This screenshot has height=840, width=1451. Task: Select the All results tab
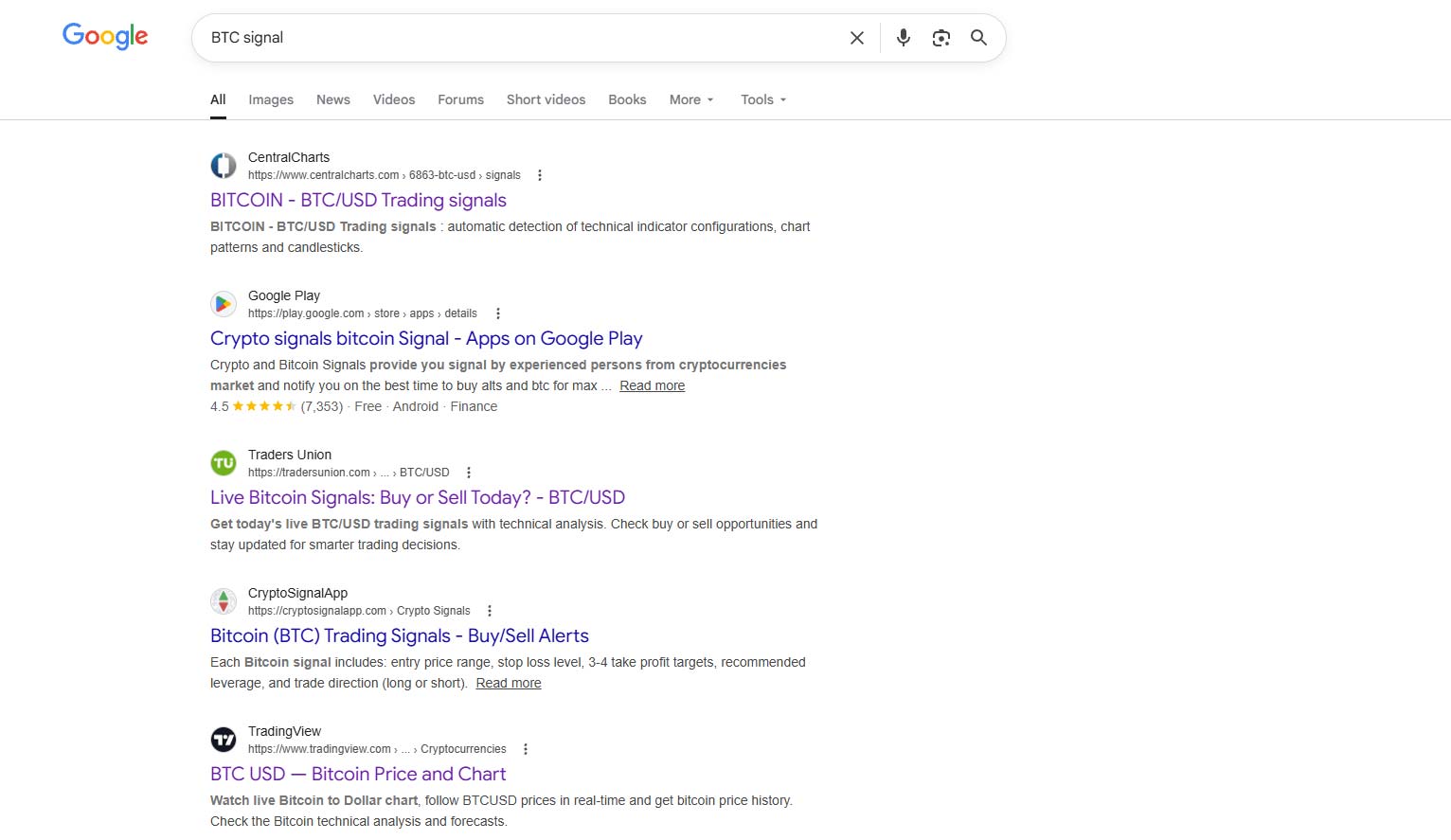click(x=218, y=99)
